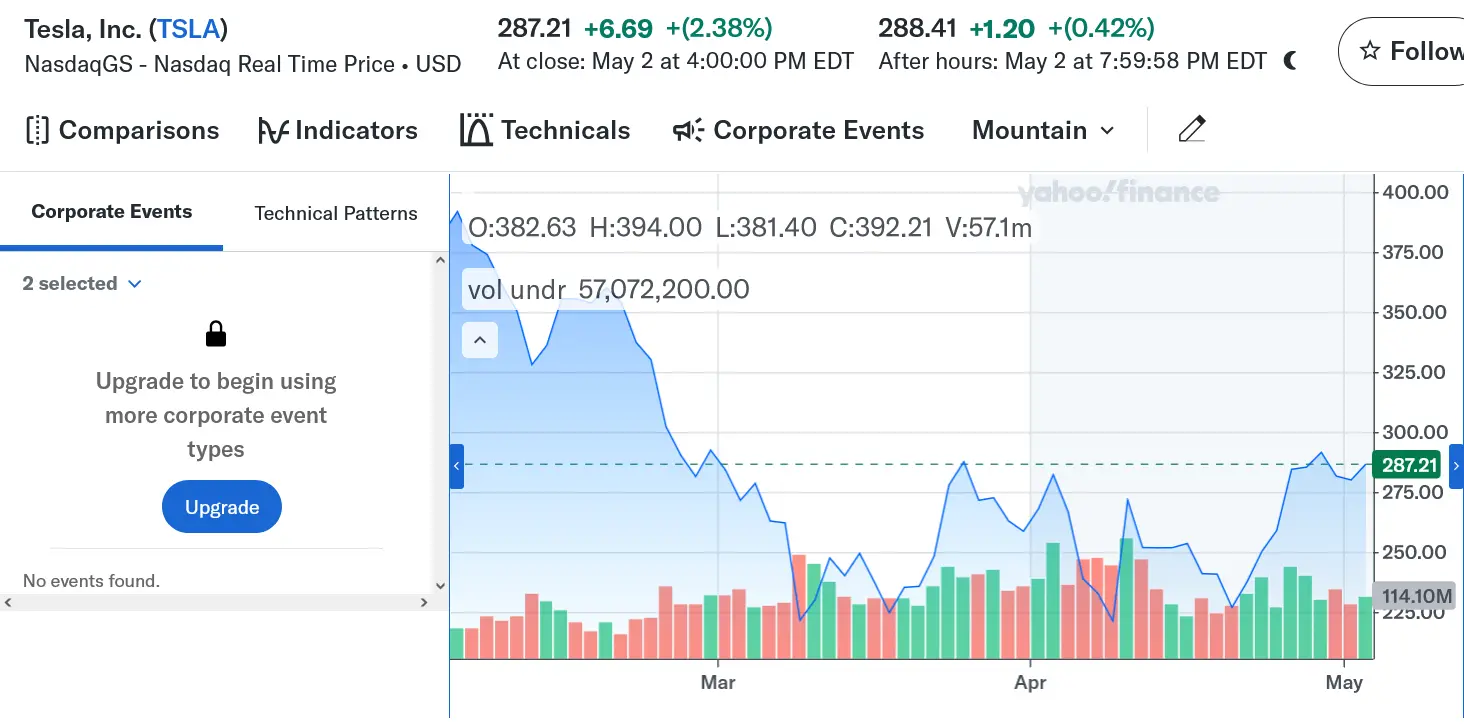Viewport: 1464px width, 724px height.
Task: Click the panel's scroll-right arrow
Action: (x=424, y=602)
